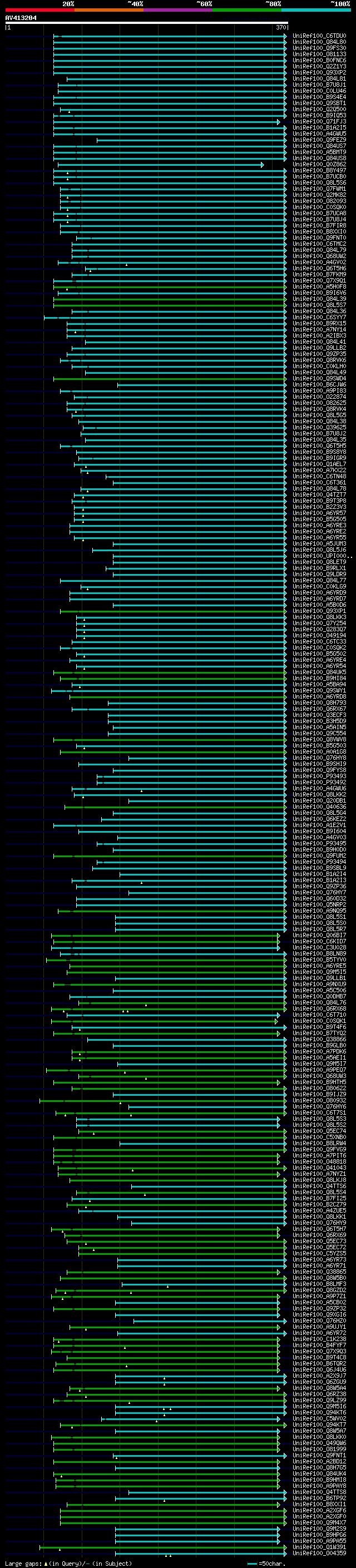The height and width of the screenshot is (1568, 356).
Task: Open green-bar hit UniRef100_Q93XP1
Action: pyautogui.click(x=319, y=611)
